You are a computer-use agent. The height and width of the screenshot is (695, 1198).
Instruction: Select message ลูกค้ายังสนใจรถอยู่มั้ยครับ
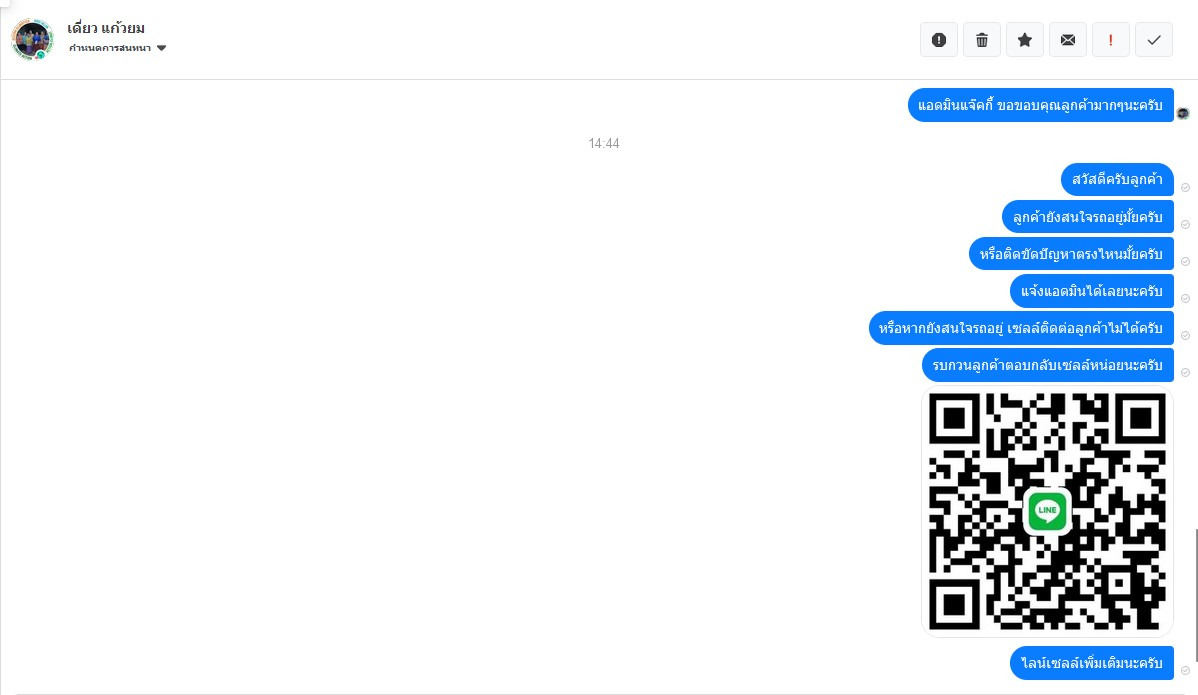pyautogui.click(x=1087, y=217)
